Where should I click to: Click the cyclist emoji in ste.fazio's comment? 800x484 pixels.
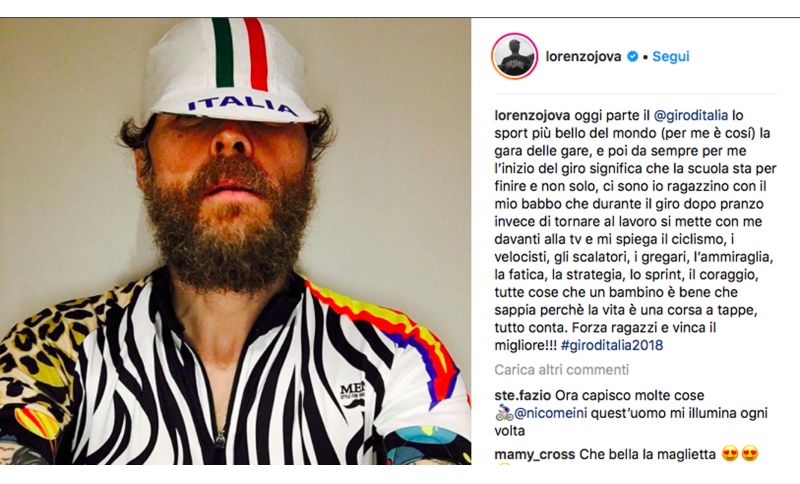point(503,412)
